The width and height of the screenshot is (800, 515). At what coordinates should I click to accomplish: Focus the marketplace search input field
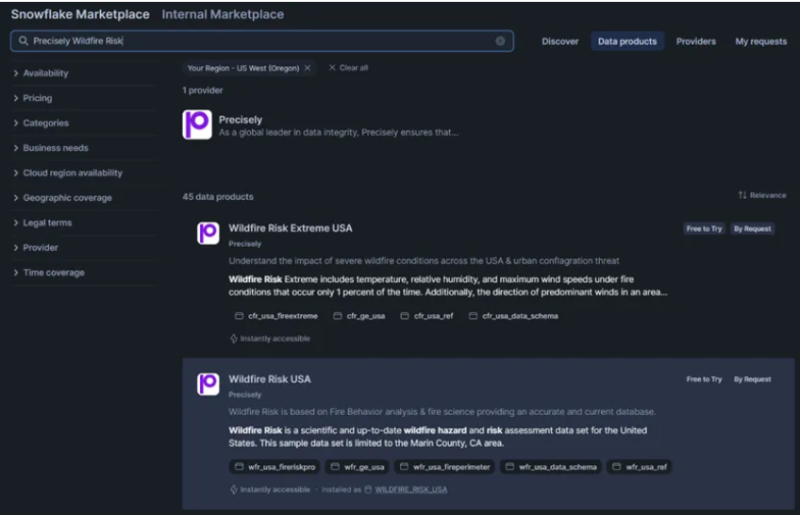point(262,41)
